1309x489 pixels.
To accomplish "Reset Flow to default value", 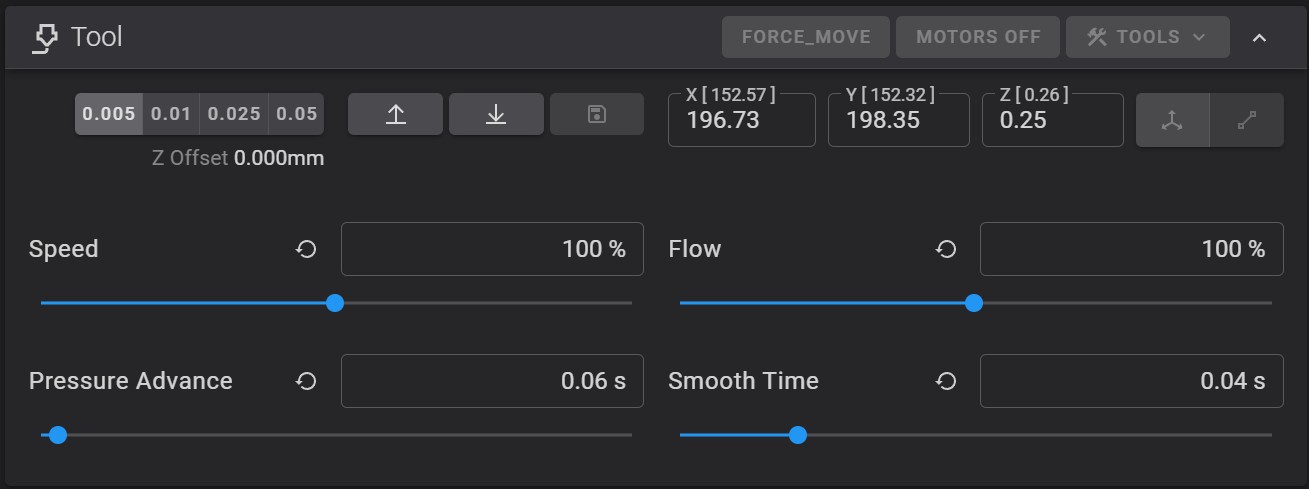I will (x=946, y=249).
